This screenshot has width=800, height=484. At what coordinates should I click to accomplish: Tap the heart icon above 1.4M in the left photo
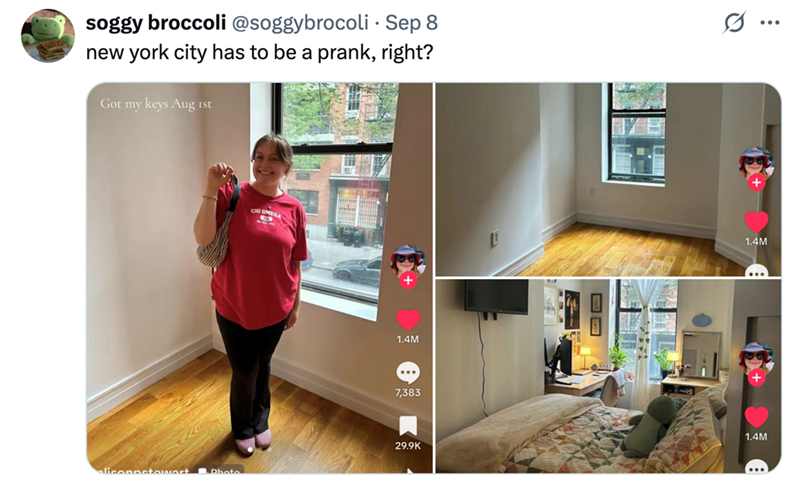pos(408,320)
